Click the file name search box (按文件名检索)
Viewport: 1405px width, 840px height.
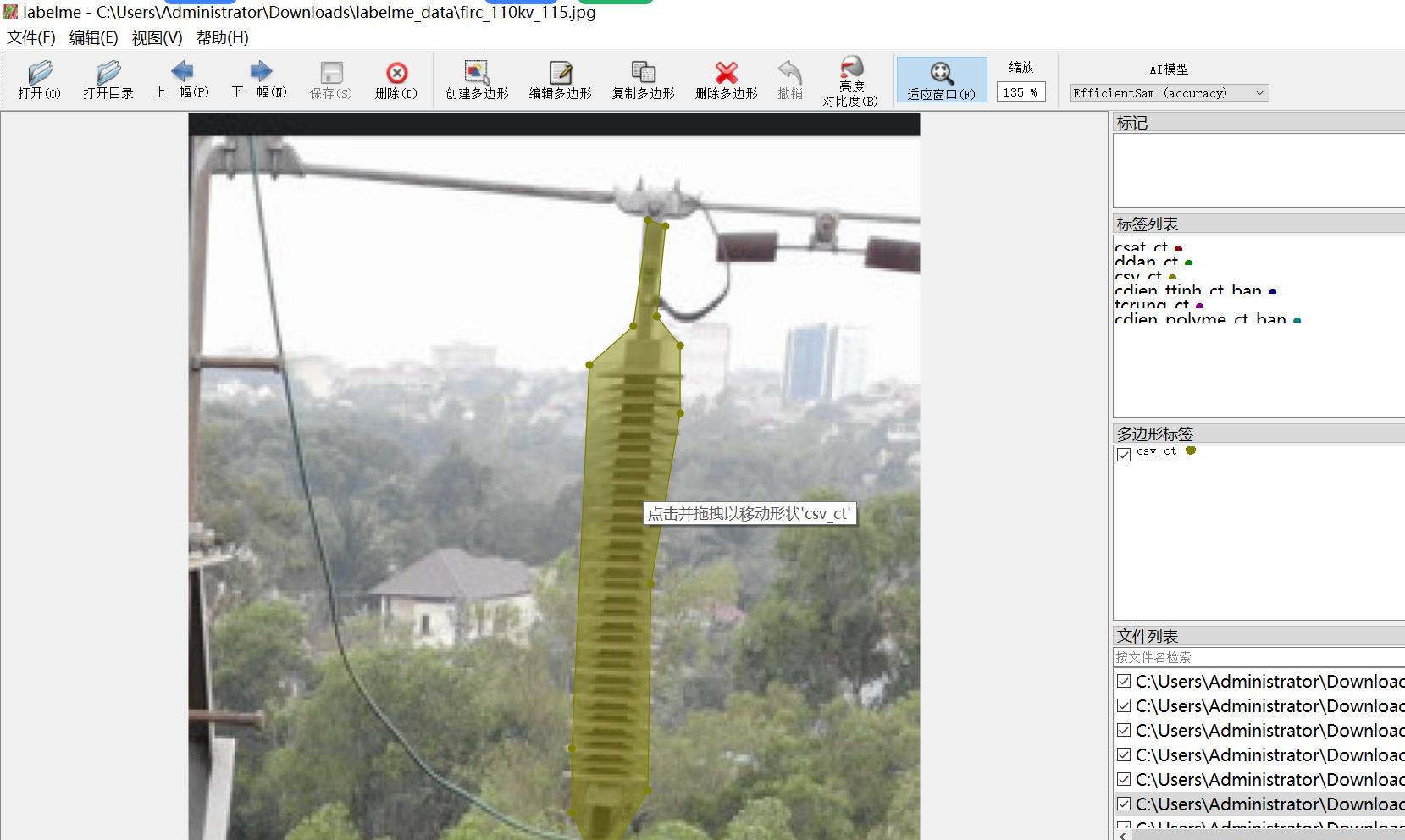[1258, 657]
